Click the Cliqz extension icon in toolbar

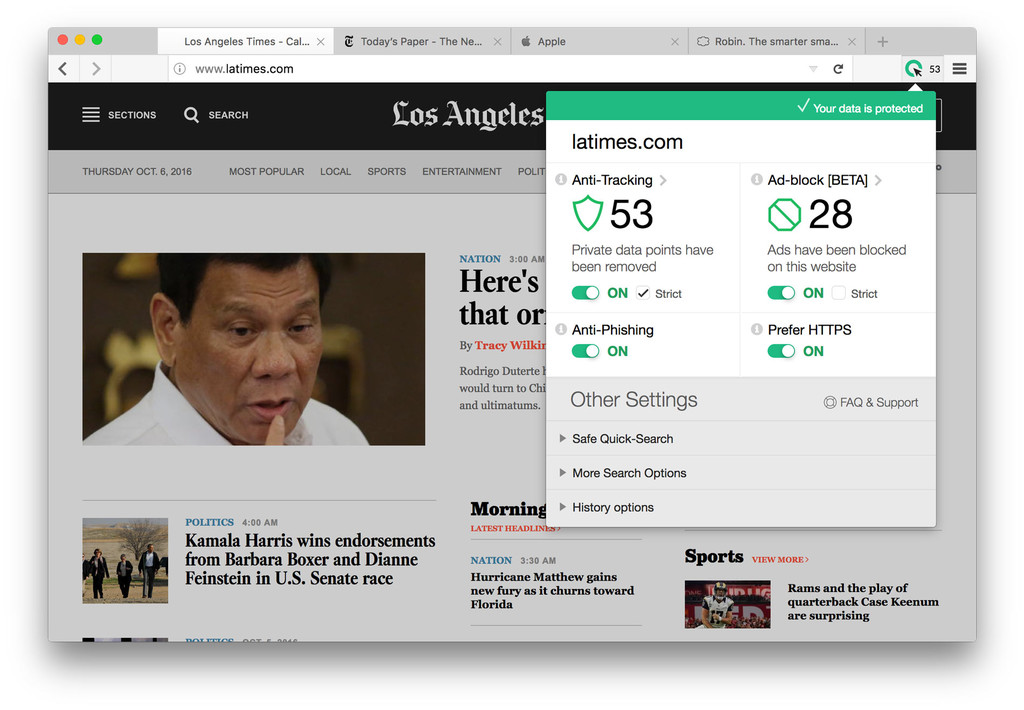pos(913,69)
